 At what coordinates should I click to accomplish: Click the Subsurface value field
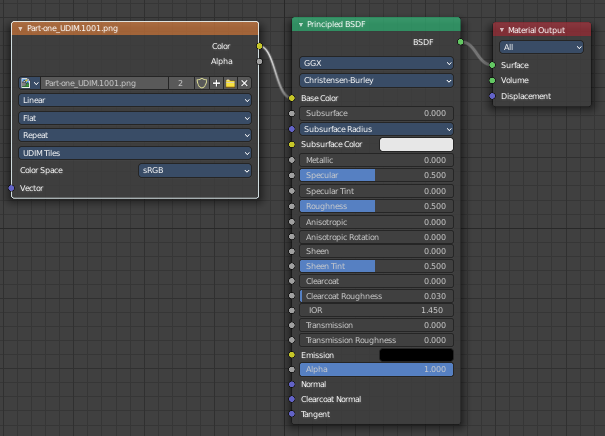click(376, 113)
